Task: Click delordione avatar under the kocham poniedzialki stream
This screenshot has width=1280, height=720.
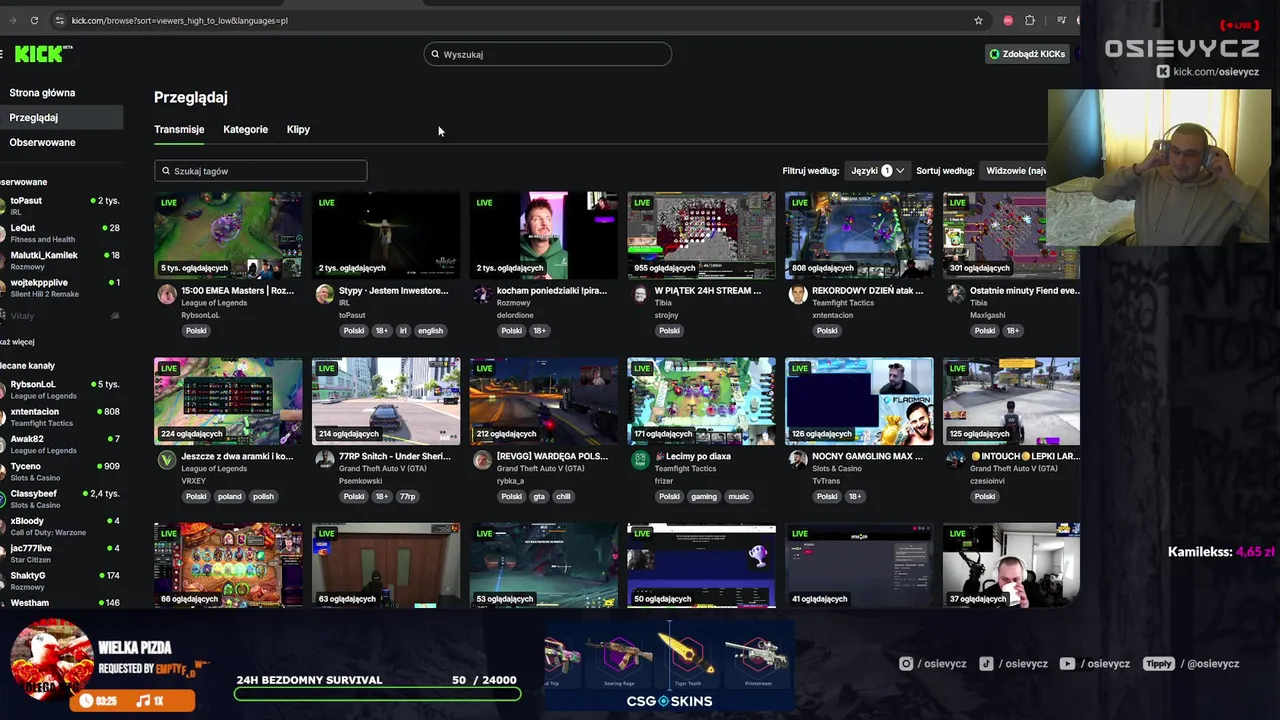Action: coord(482,294)
